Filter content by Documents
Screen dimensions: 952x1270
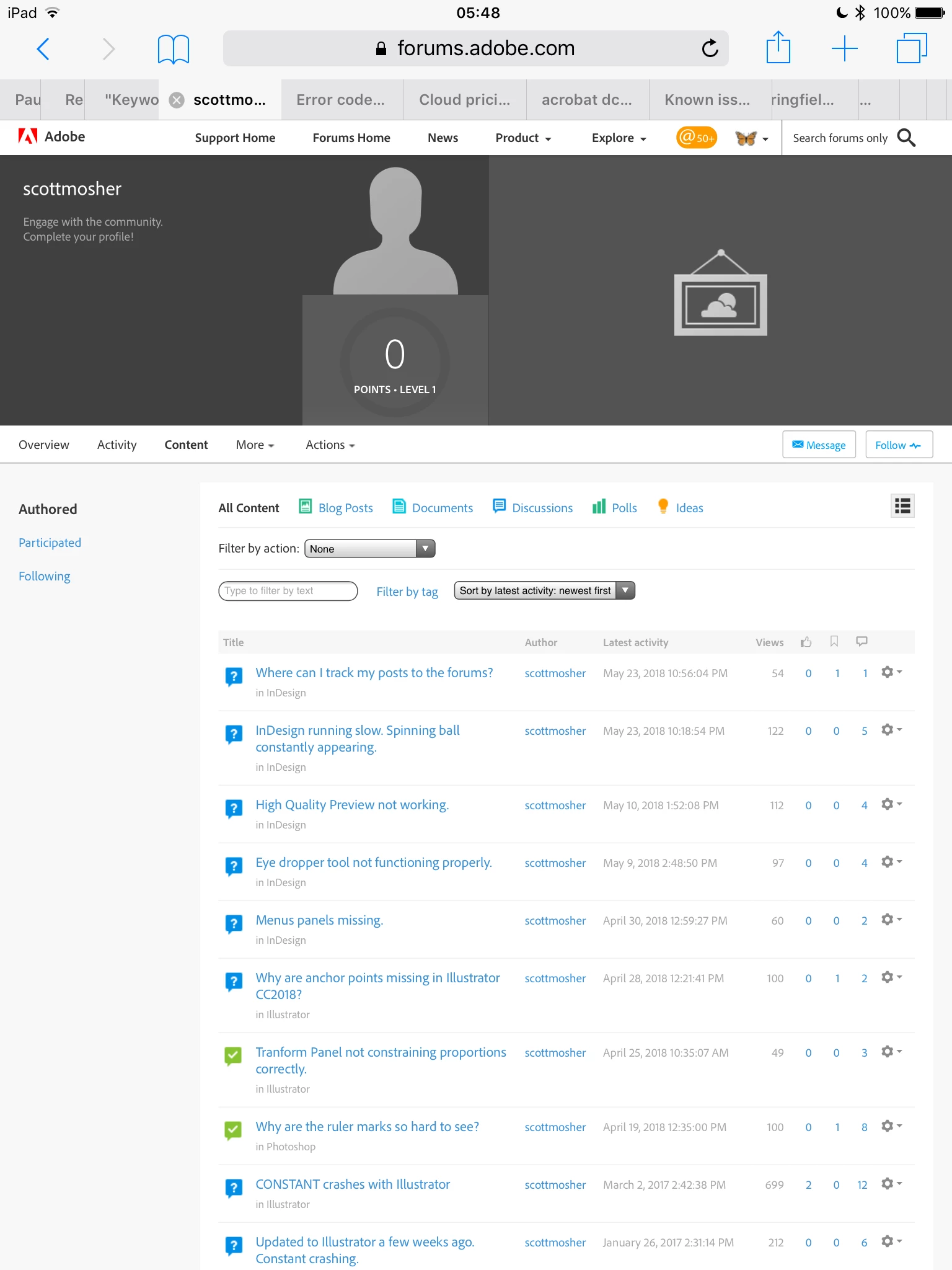point(433,507)
